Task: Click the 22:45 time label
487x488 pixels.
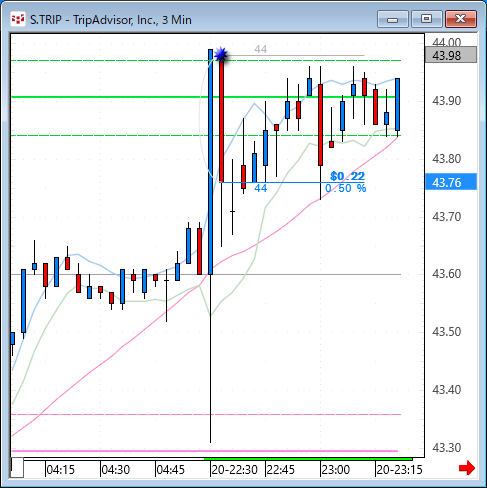Action: 281,470
